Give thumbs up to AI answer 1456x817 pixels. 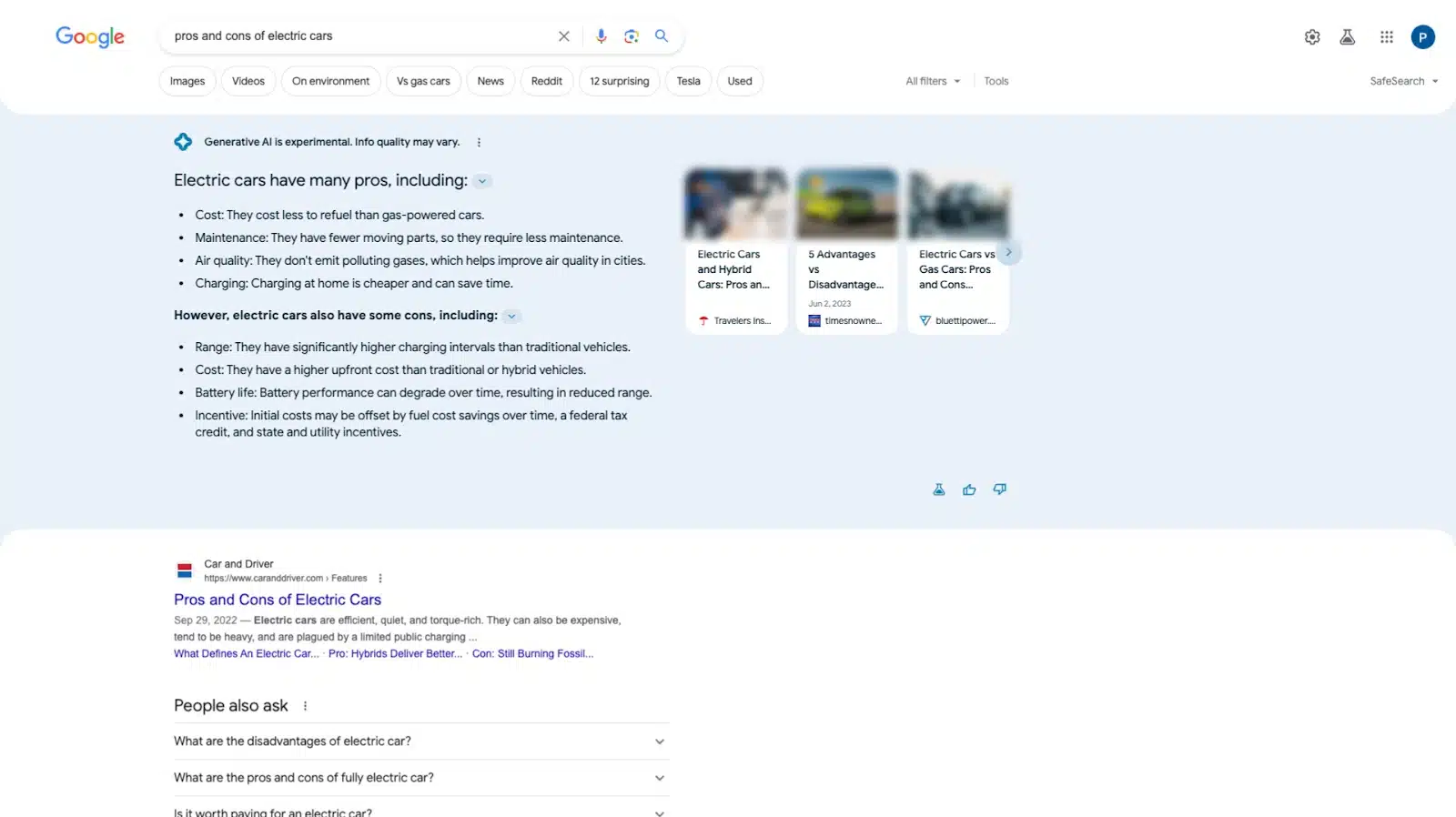pos(969,489)
